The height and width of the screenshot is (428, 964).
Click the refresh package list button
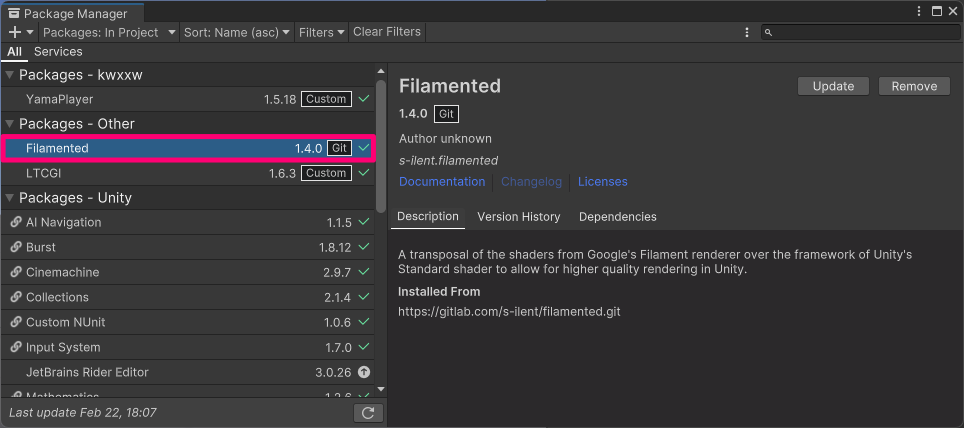coord(368,413)
